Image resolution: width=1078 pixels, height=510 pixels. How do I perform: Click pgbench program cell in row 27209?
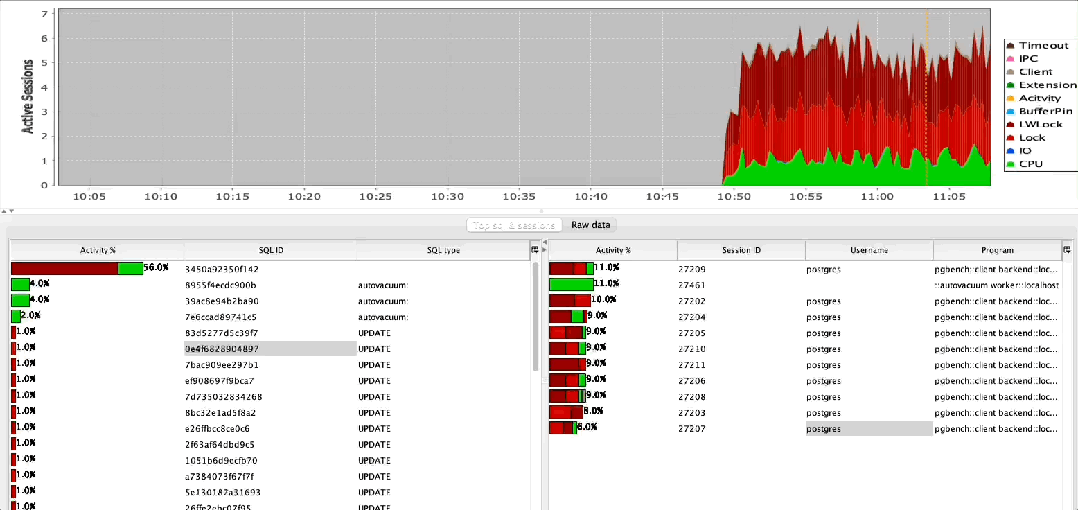click(x=997, y=269)
